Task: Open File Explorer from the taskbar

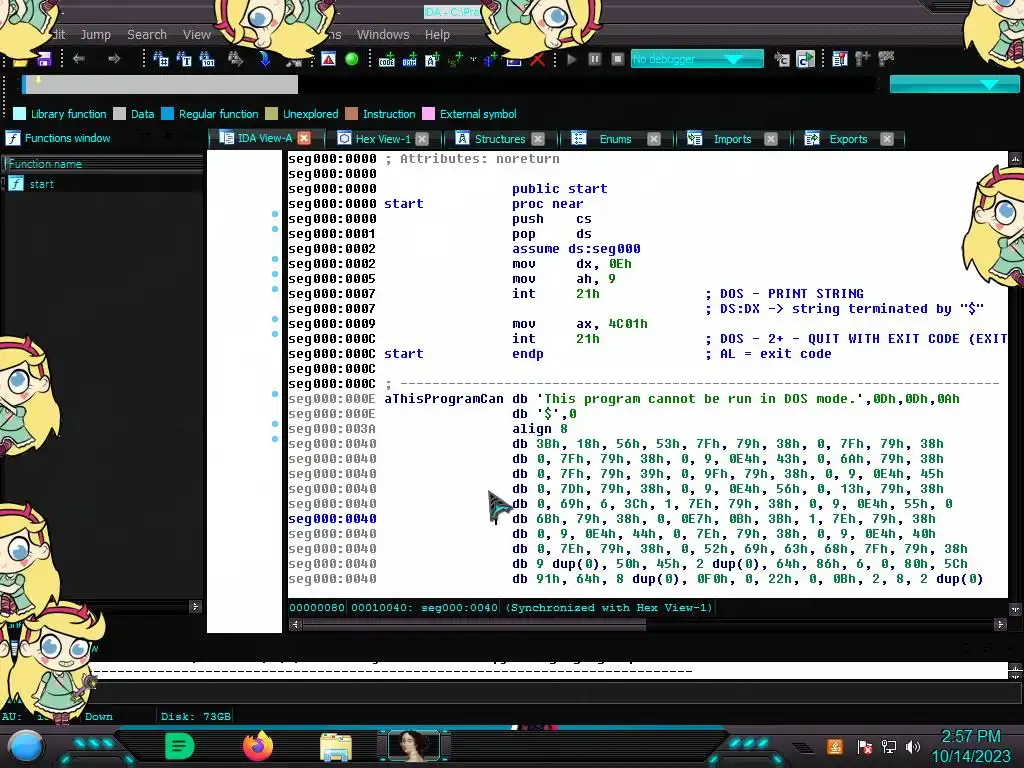Action: tap(336, 747)
